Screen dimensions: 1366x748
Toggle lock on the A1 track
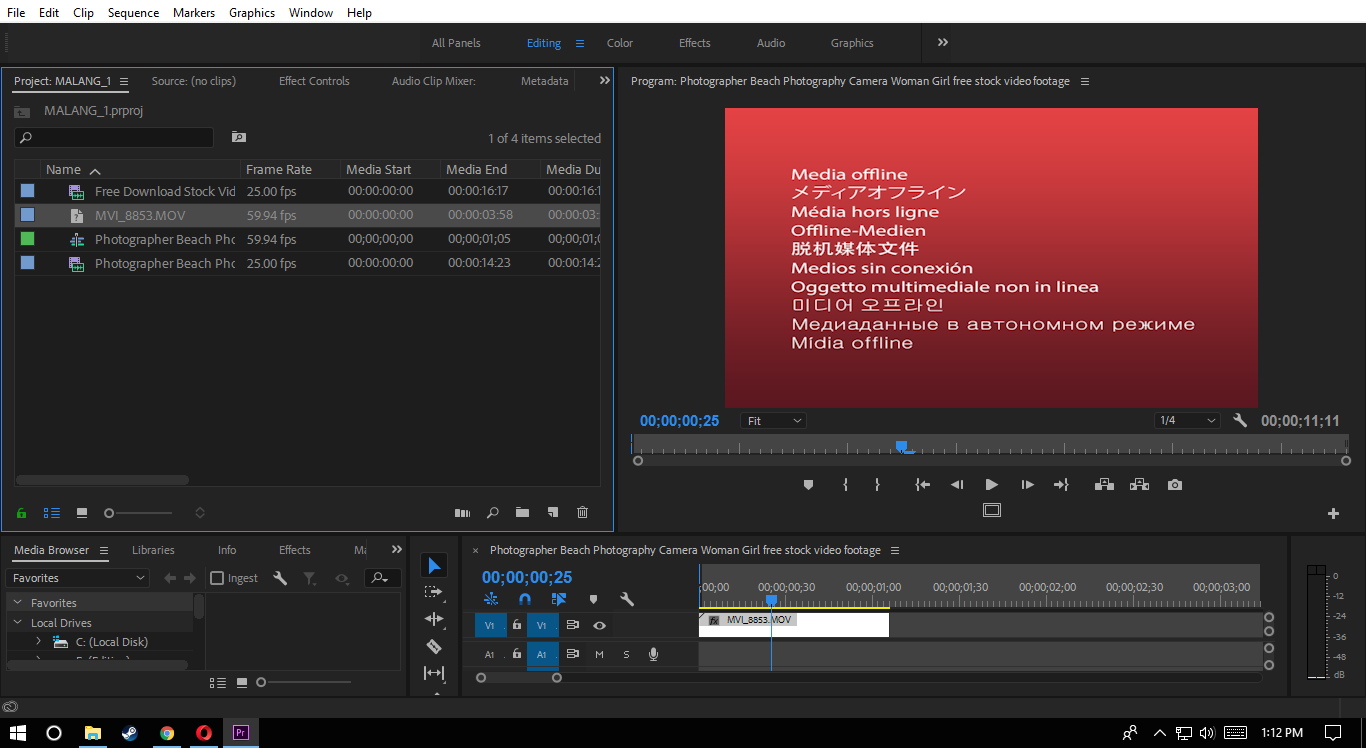[516, 654]
